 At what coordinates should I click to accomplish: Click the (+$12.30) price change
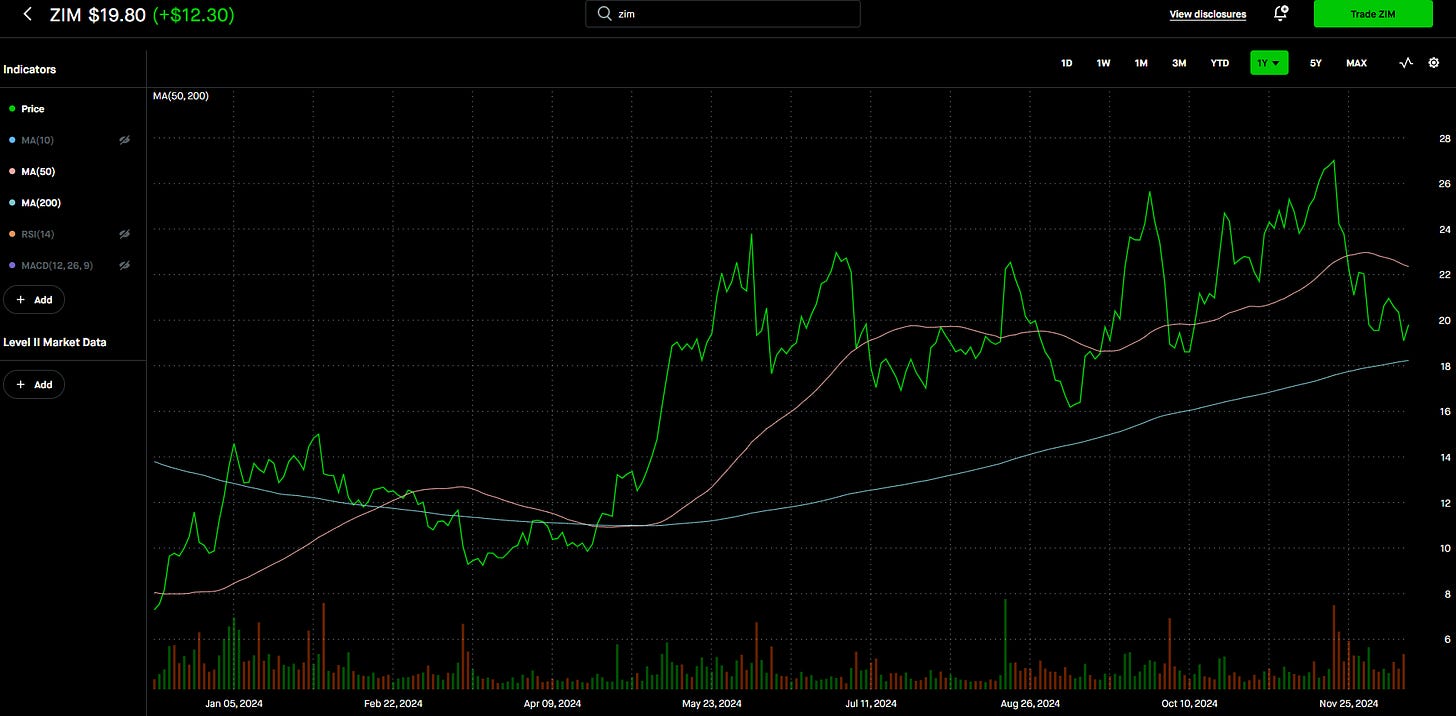click(193, 14)
